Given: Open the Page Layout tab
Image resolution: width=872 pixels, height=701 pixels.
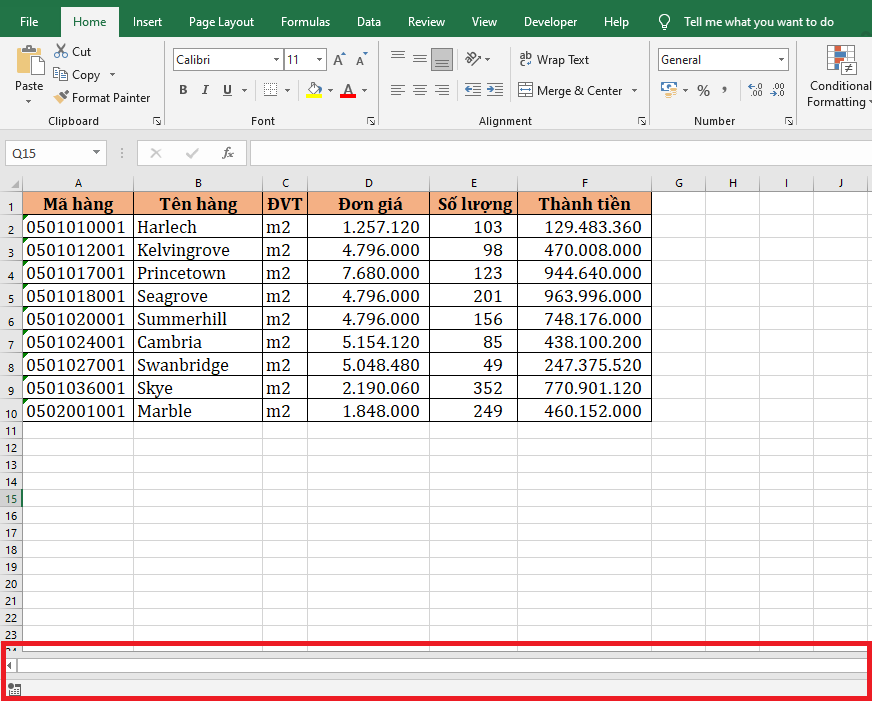Looking at the screenshot, I should pyautogui.click(x=221, y=21).
